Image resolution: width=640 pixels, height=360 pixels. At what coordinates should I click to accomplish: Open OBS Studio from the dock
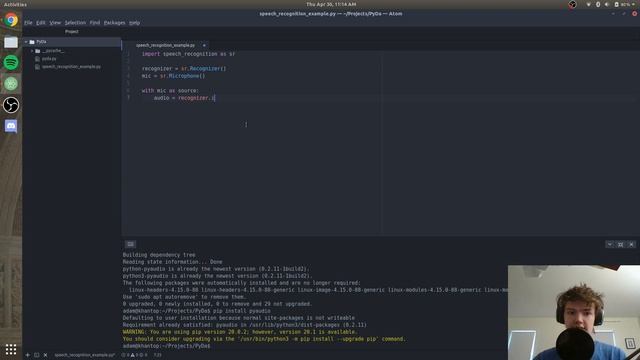11,105
